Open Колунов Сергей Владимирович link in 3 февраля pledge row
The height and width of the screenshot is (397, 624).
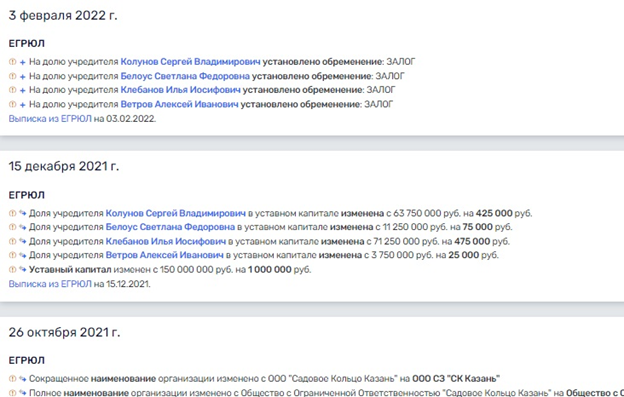[x=190, y=62]
